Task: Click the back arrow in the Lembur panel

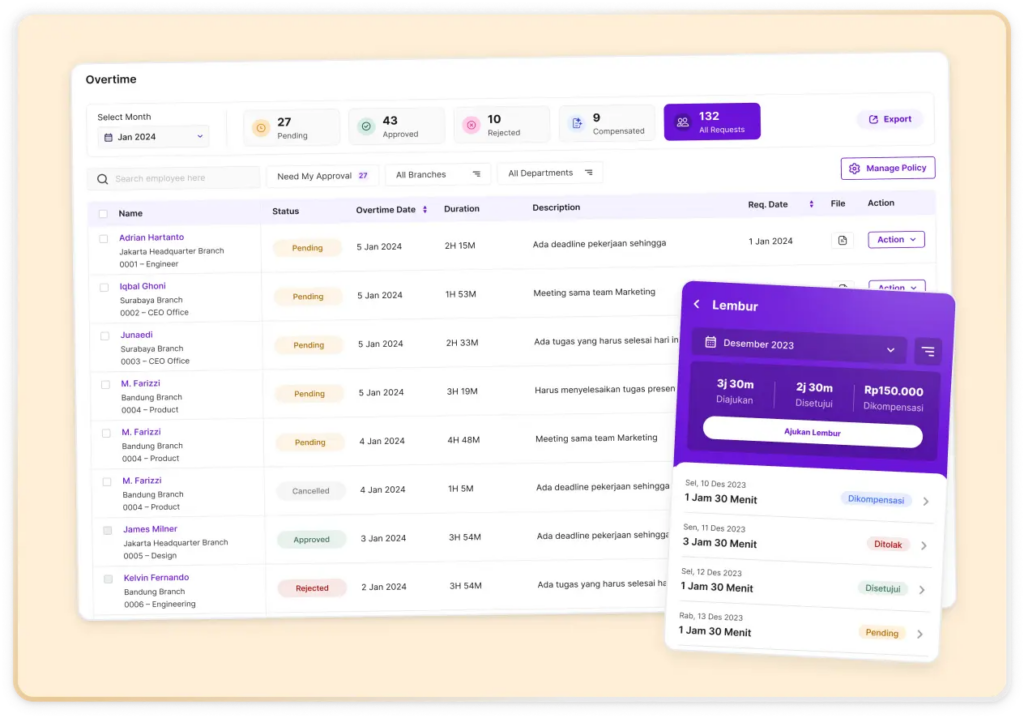Action: [697, 305]
